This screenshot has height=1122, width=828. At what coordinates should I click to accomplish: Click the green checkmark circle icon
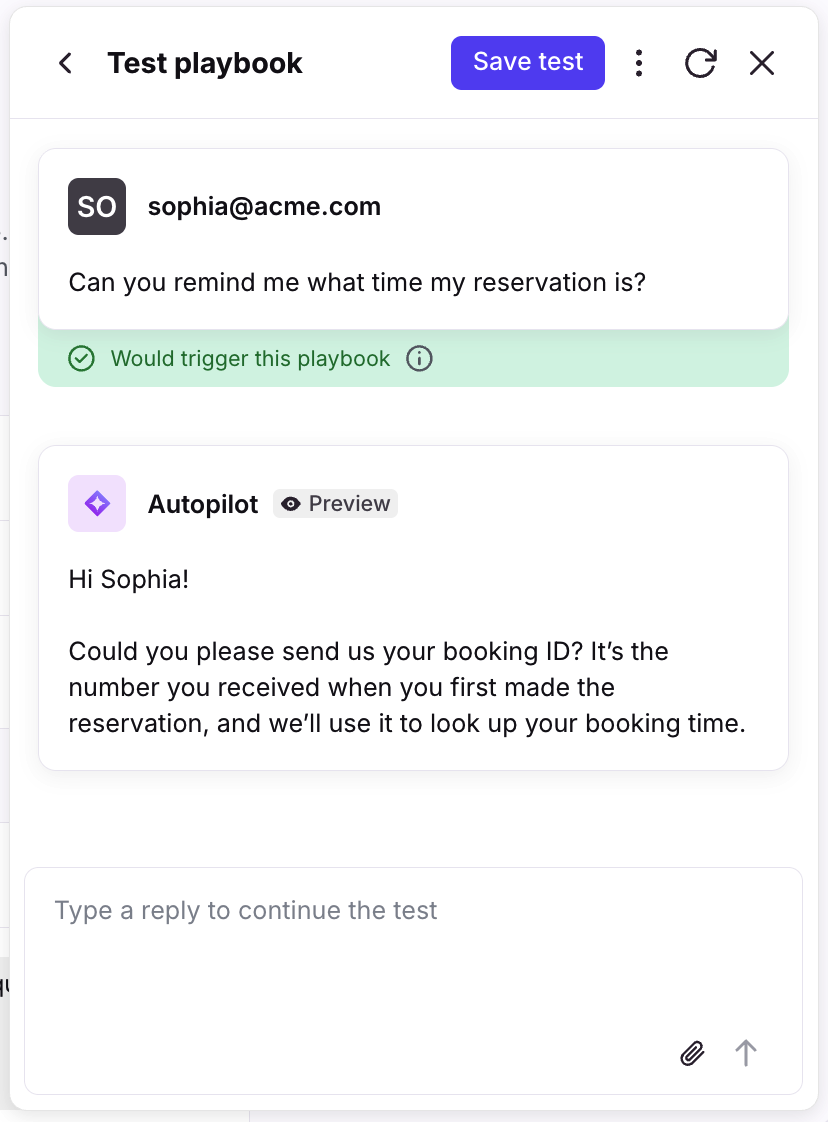click(x=81, y=359)
